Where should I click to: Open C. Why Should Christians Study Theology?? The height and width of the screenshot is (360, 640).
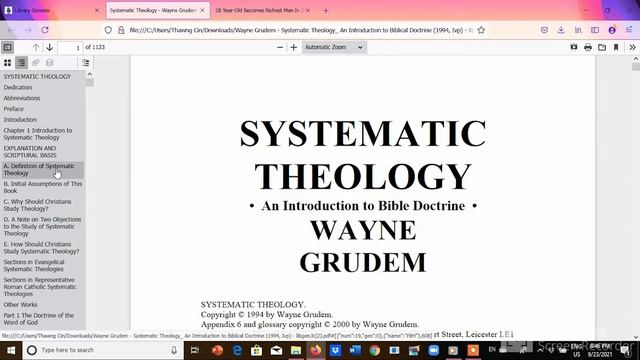tap(37, 205)
